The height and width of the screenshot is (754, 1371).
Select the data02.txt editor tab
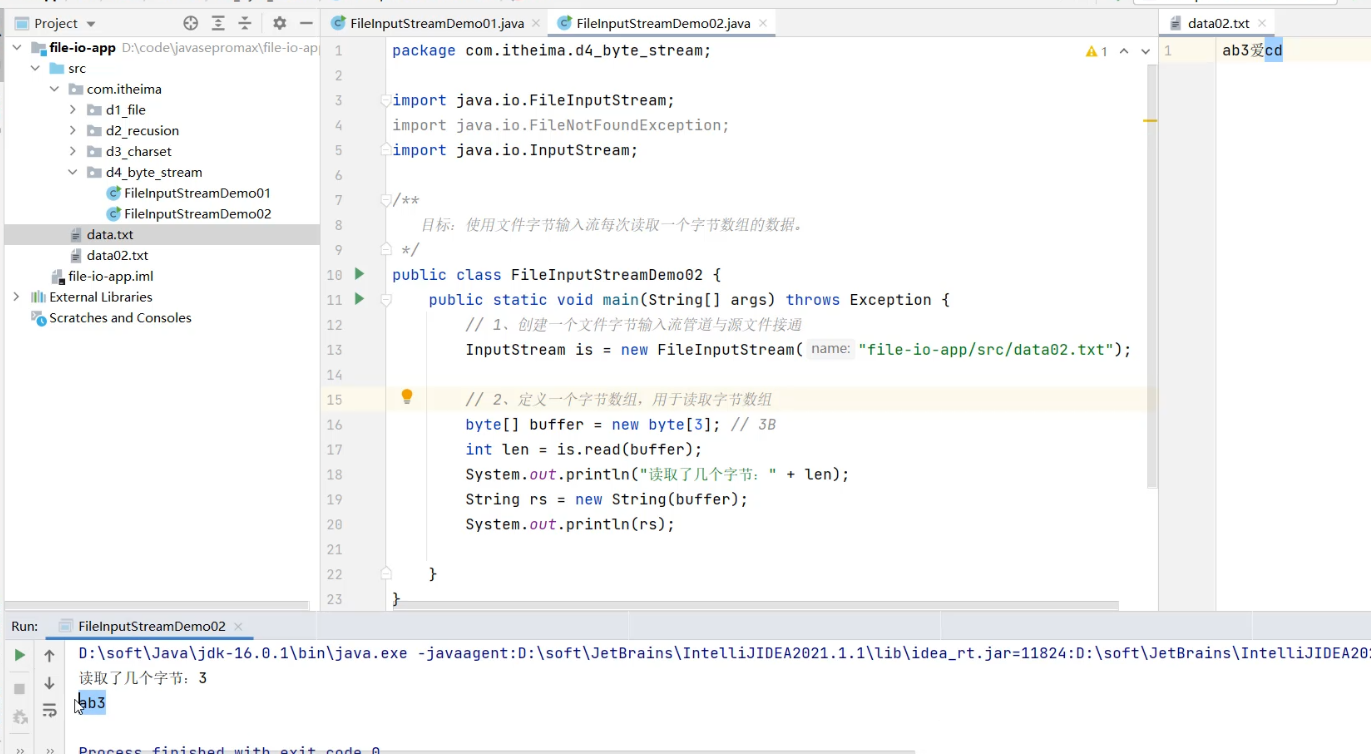(x=1218, y=23)
